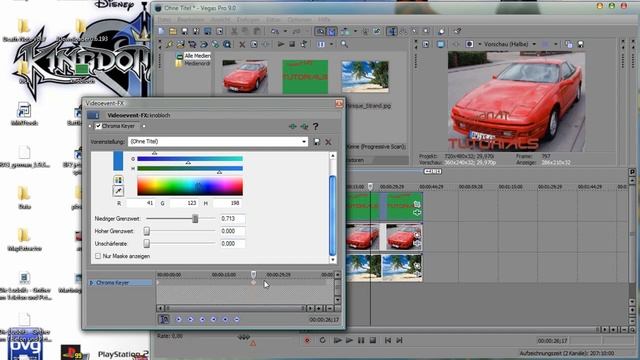Save the project with the disk icon
This screenshot has width=640, height=360.
click(x=184, y=31)
